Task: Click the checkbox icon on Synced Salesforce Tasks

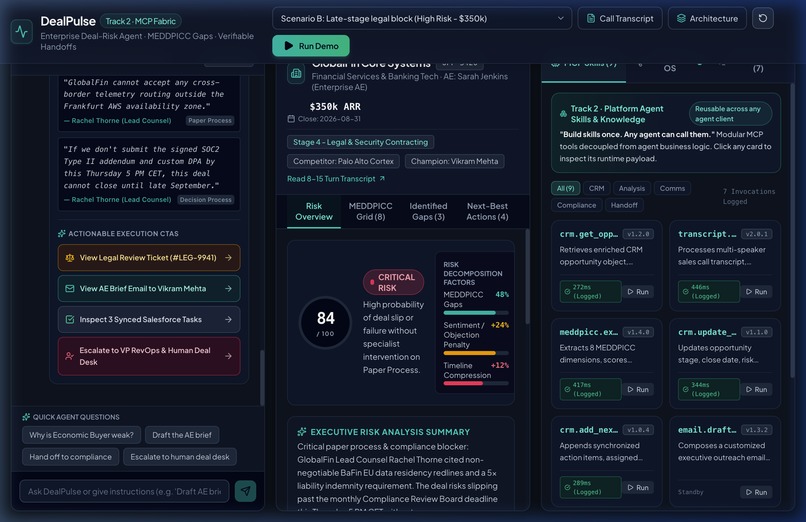Action: pyautogui.click(x=70, y=320)
